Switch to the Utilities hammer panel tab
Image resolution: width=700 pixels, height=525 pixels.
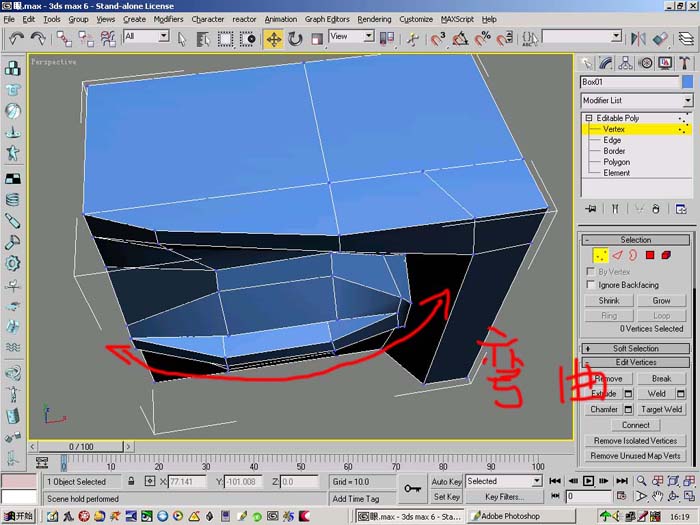point(685,63)
